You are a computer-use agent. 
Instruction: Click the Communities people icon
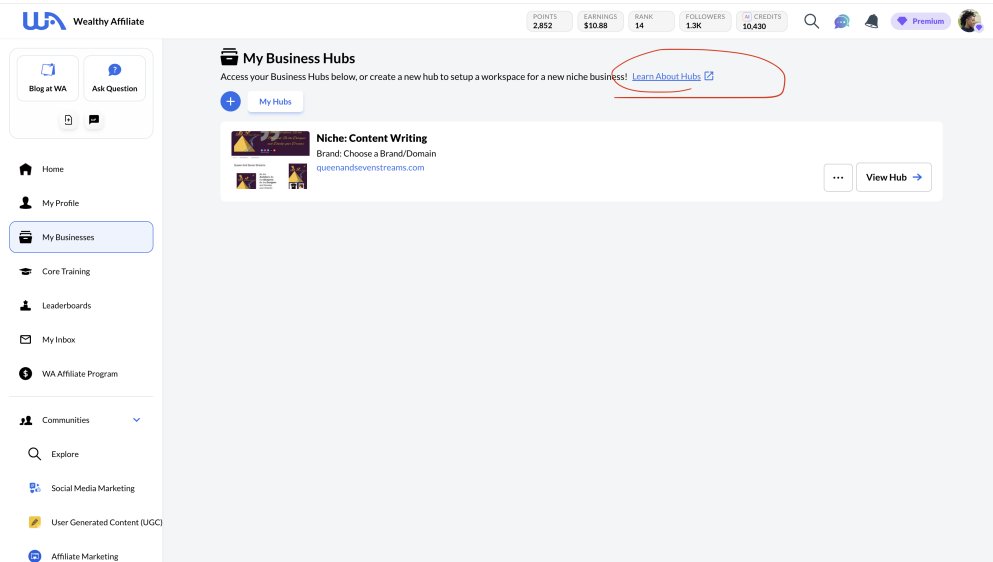26,420
